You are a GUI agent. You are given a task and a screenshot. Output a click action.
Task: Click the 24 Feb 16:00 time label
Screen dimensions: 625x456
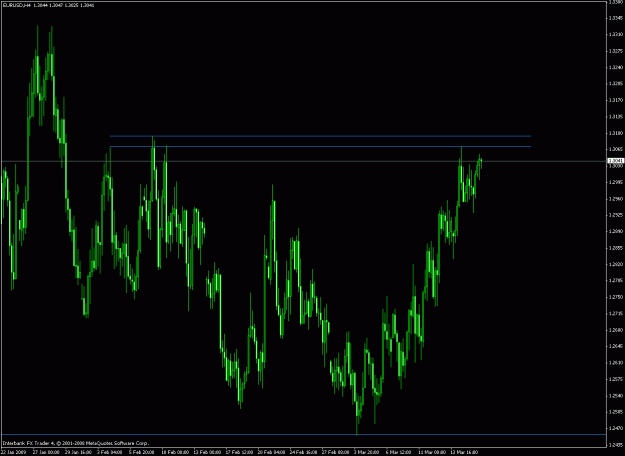click(303, 452)
